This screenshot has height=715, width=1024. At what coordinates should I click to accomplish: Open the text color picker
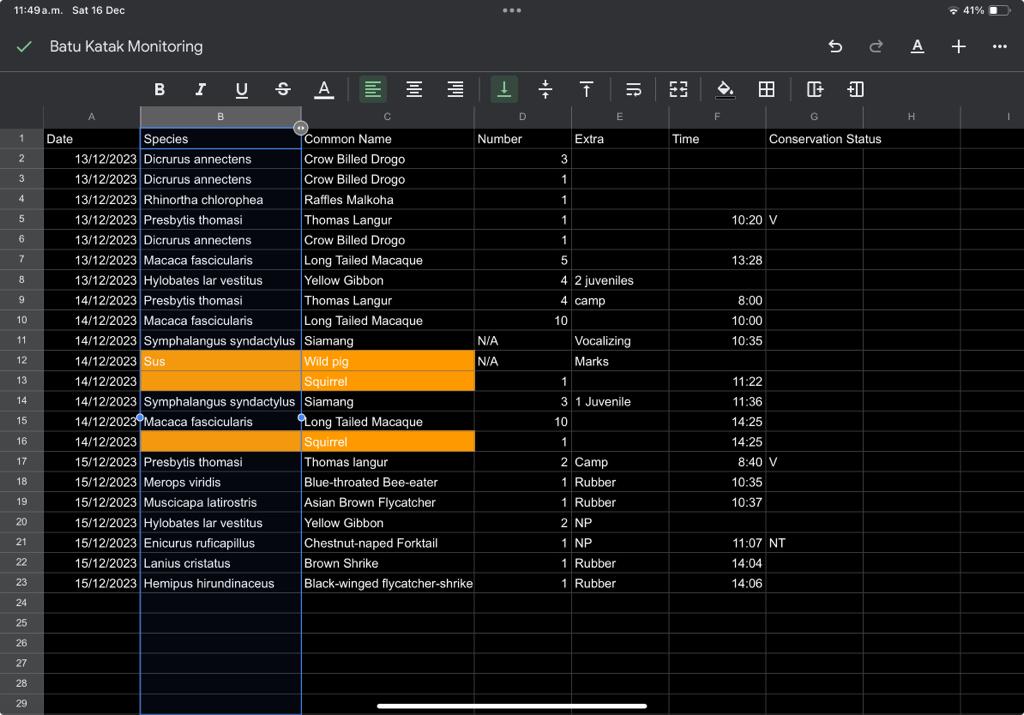click(324, 89)
